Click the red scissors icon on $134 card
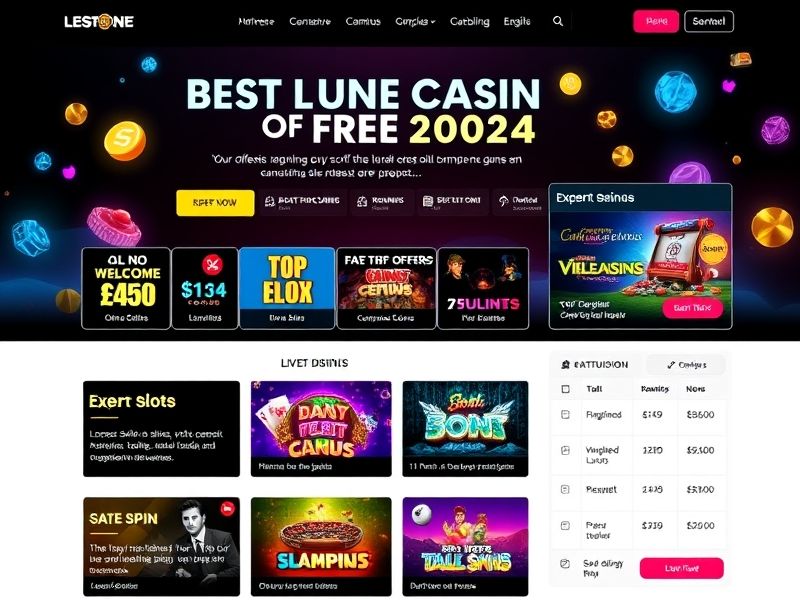 (x=212, y=265)
